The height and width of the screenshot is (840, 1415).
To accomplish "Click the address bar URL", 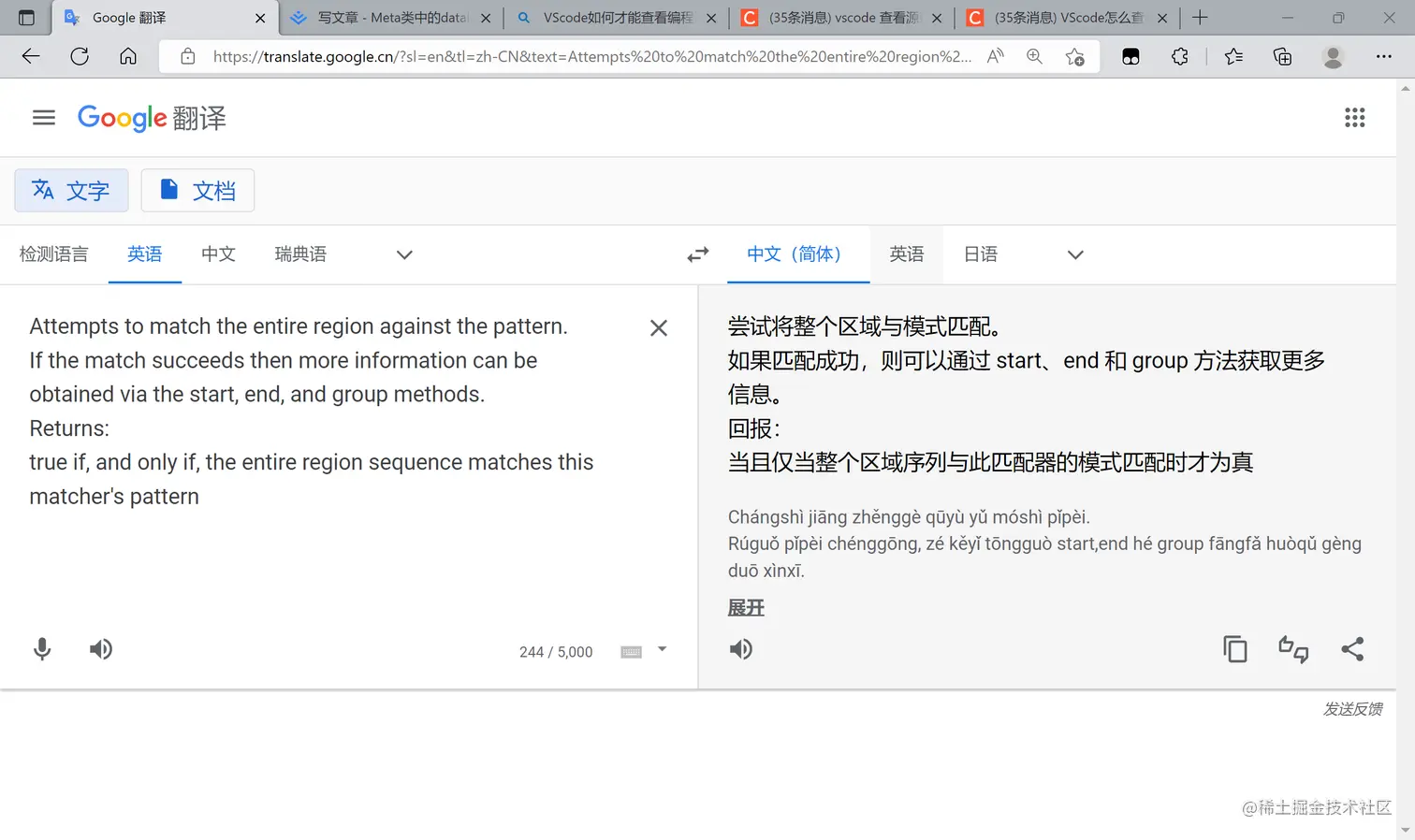I will coord(591,56).
